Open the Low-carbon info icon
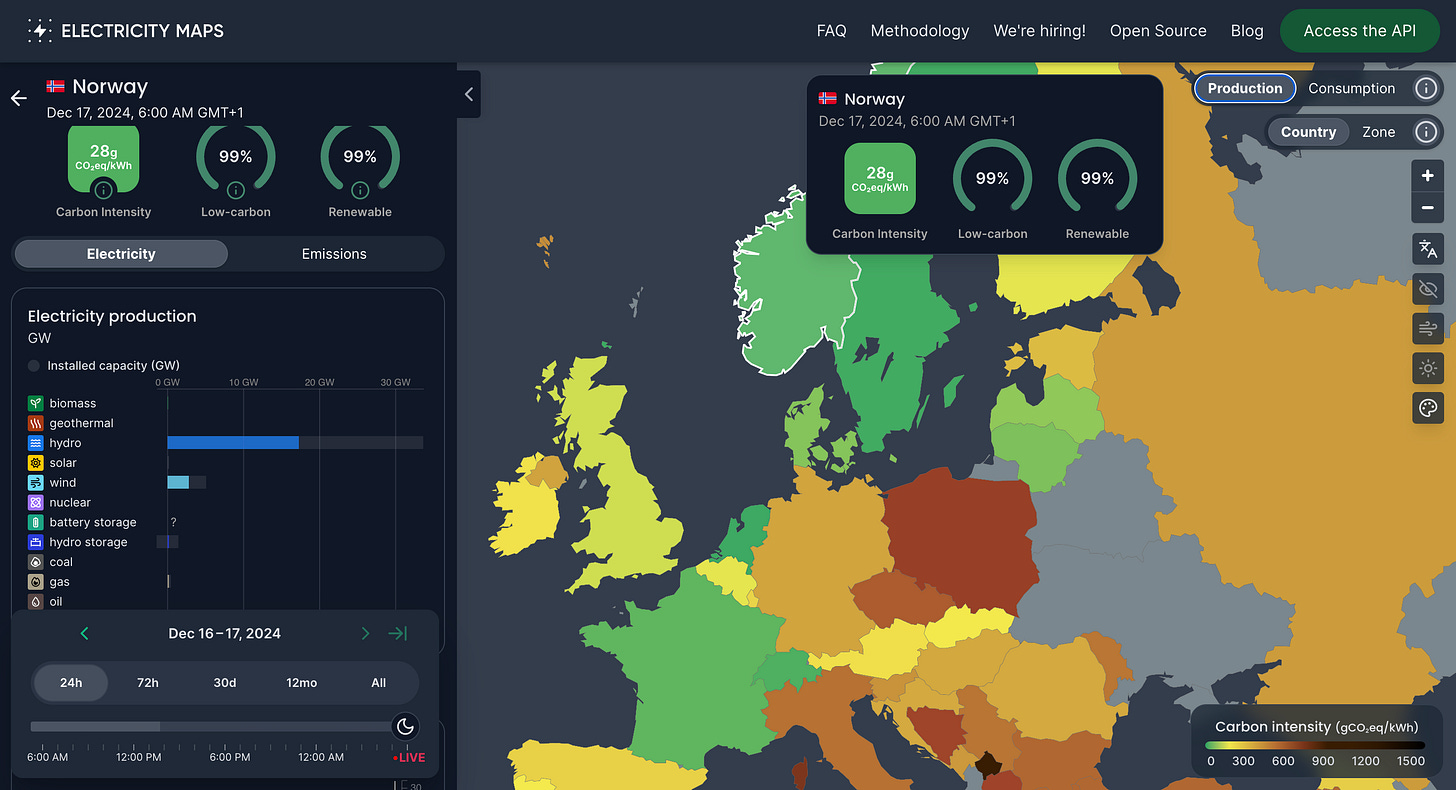Screen dimensions: 1456x790 click(235, 189)
